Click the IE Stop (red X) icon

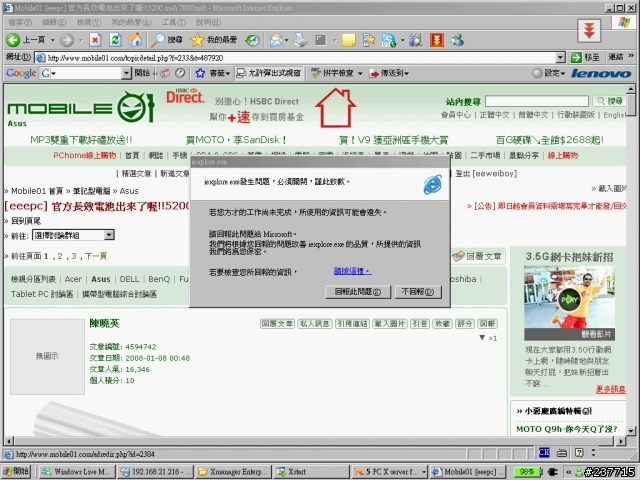click(x=95, y=40)
